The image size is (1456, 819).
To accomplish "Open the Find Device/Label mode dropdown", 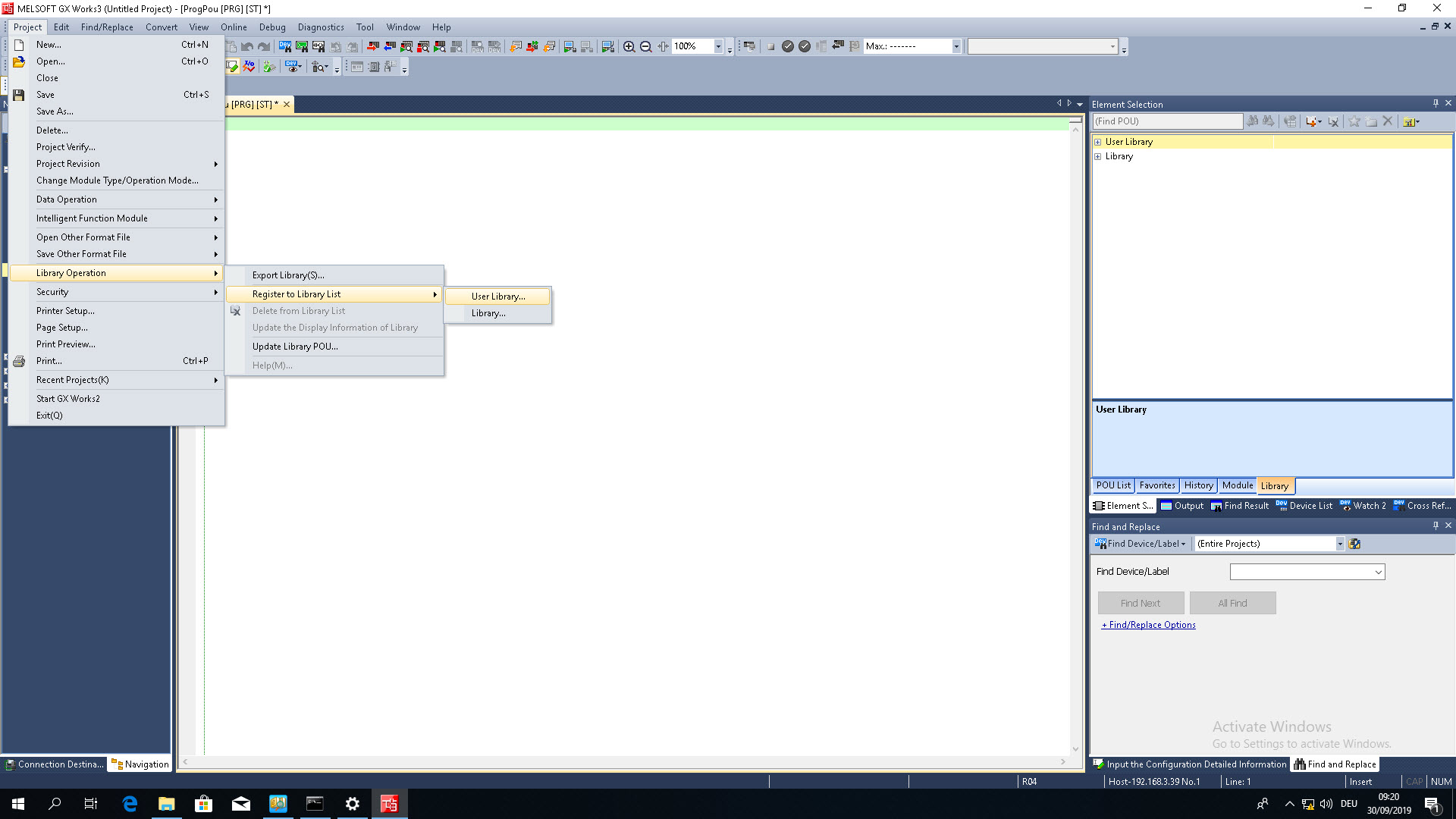I will [1140, 544].
